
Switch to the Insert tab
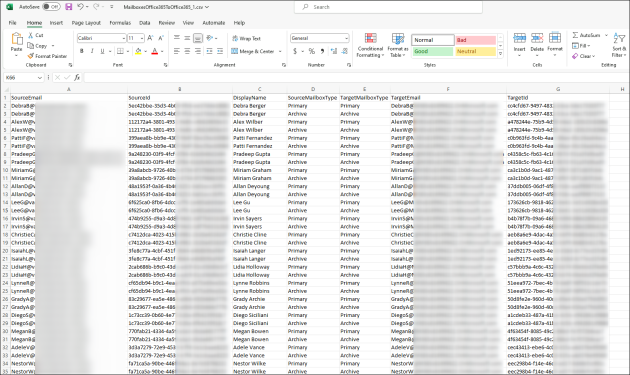pos(56,23)
